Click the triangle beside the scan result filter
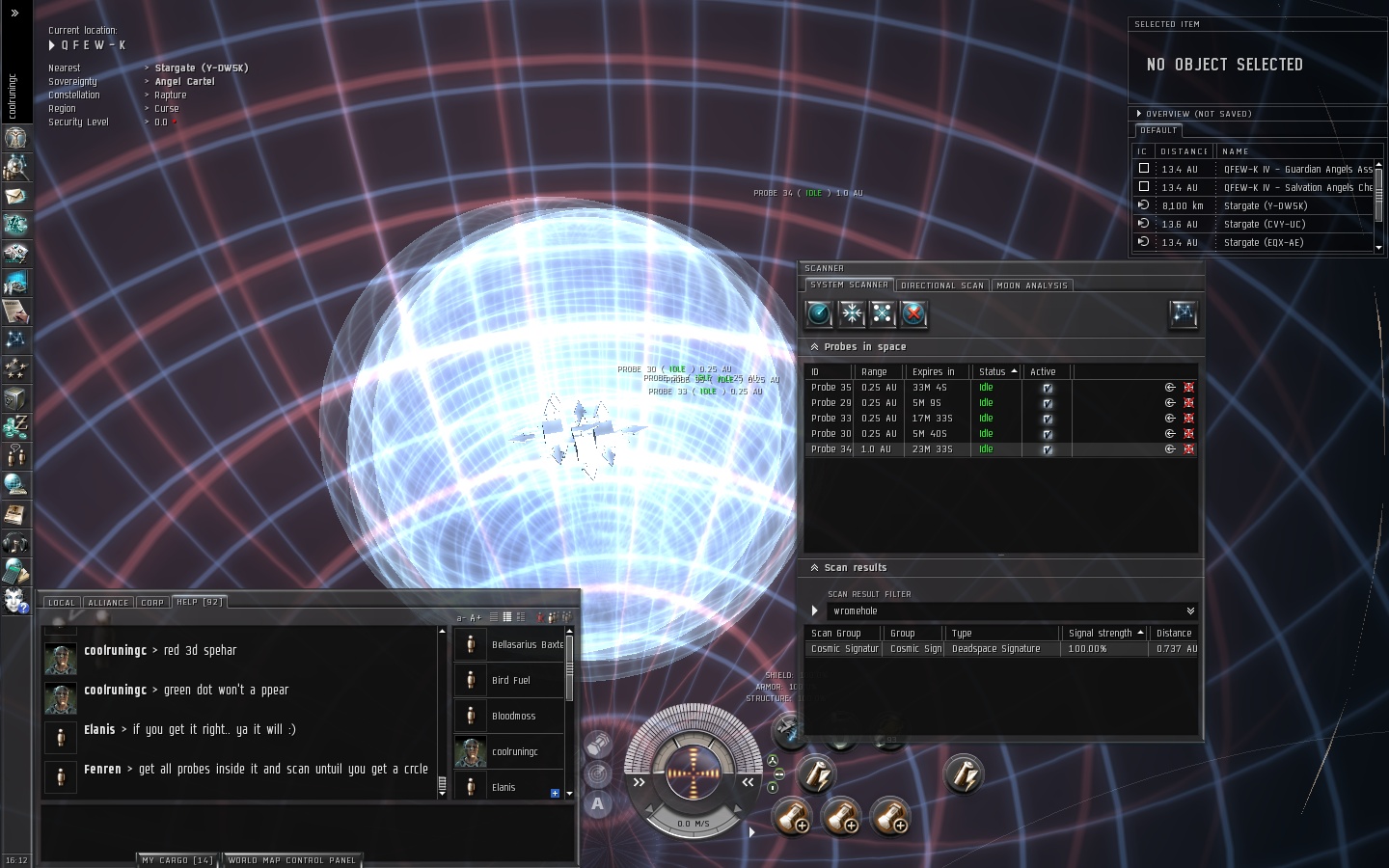 click(x=815, y=611)
